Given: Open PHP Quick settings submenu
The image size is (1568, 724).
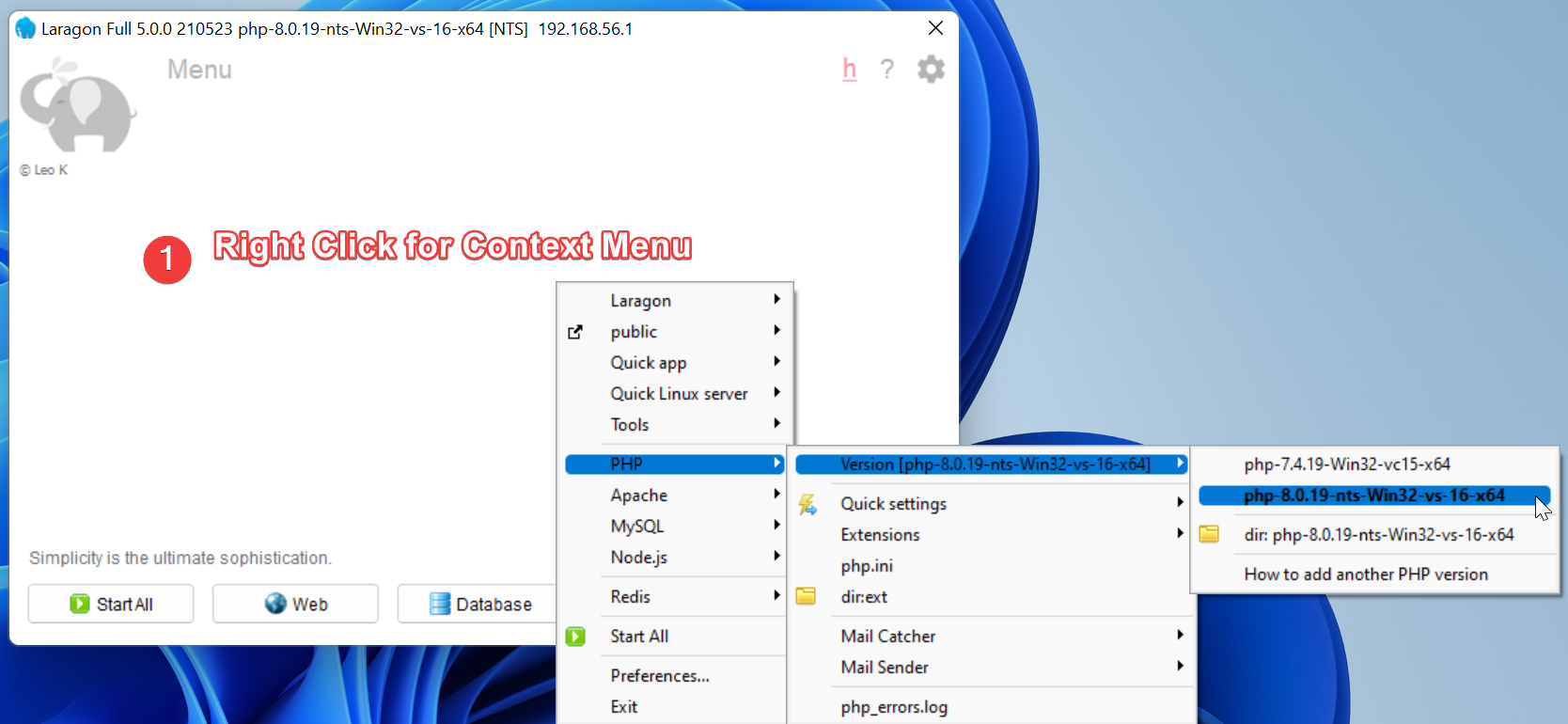Looking at the screenshot, I should (992, 504).
